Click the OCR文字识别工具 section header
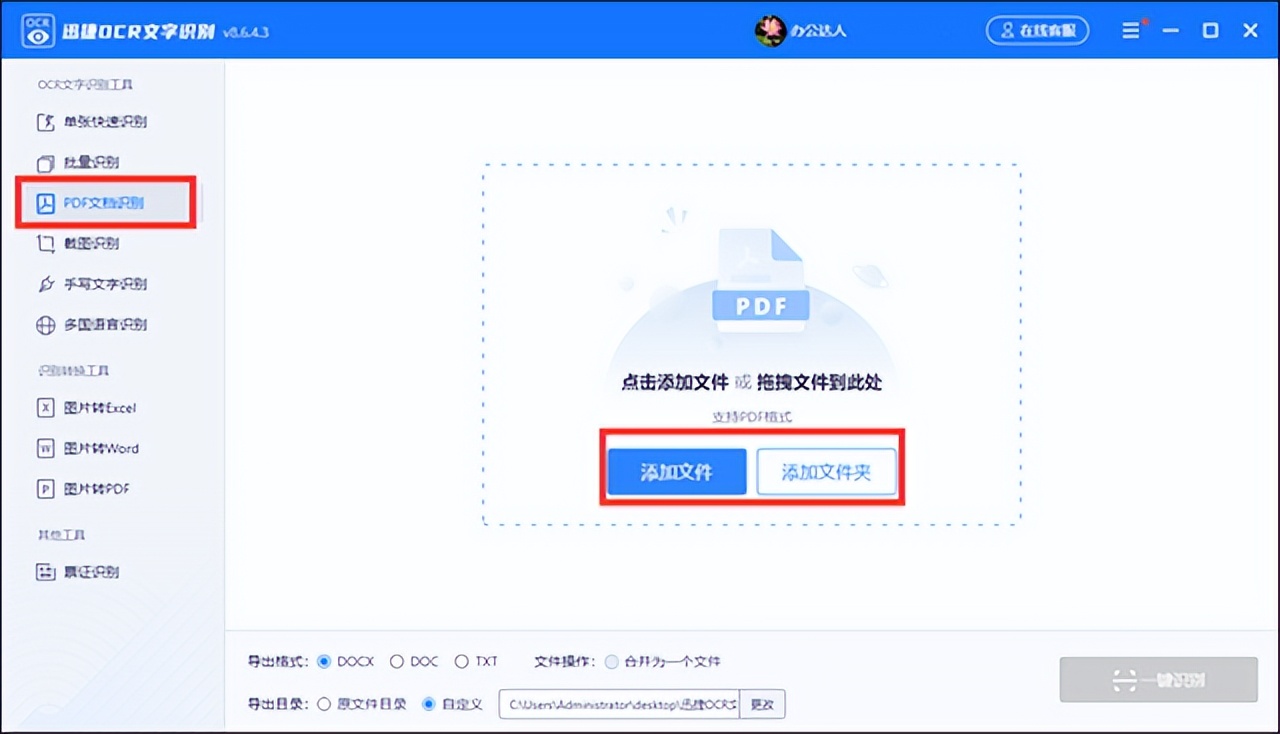 (86, 85)
